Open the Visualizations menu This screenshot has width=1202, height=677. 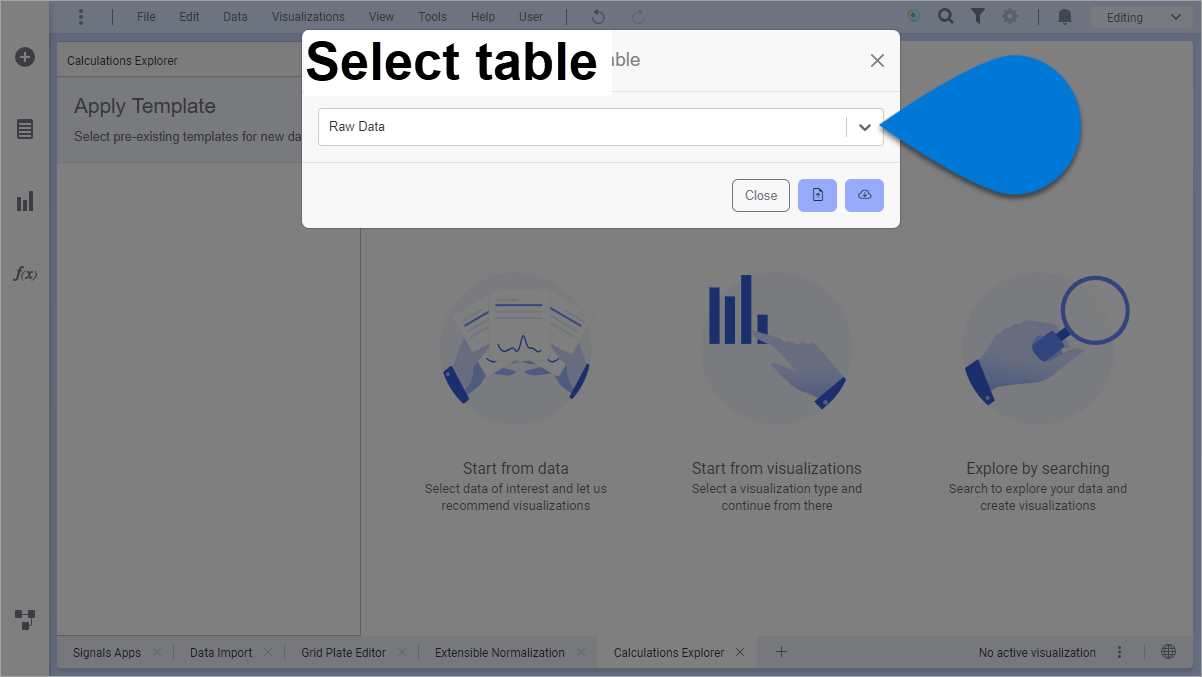pos(308,17)
